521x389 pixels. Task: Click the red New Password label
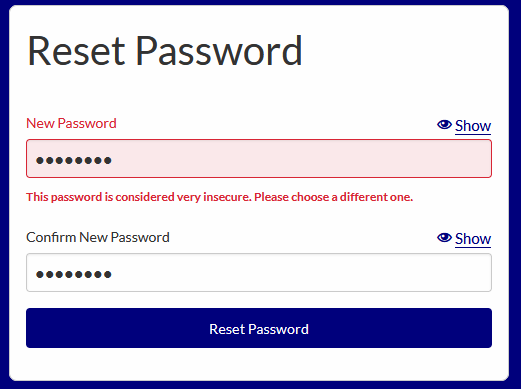click(x=71, y=124)
